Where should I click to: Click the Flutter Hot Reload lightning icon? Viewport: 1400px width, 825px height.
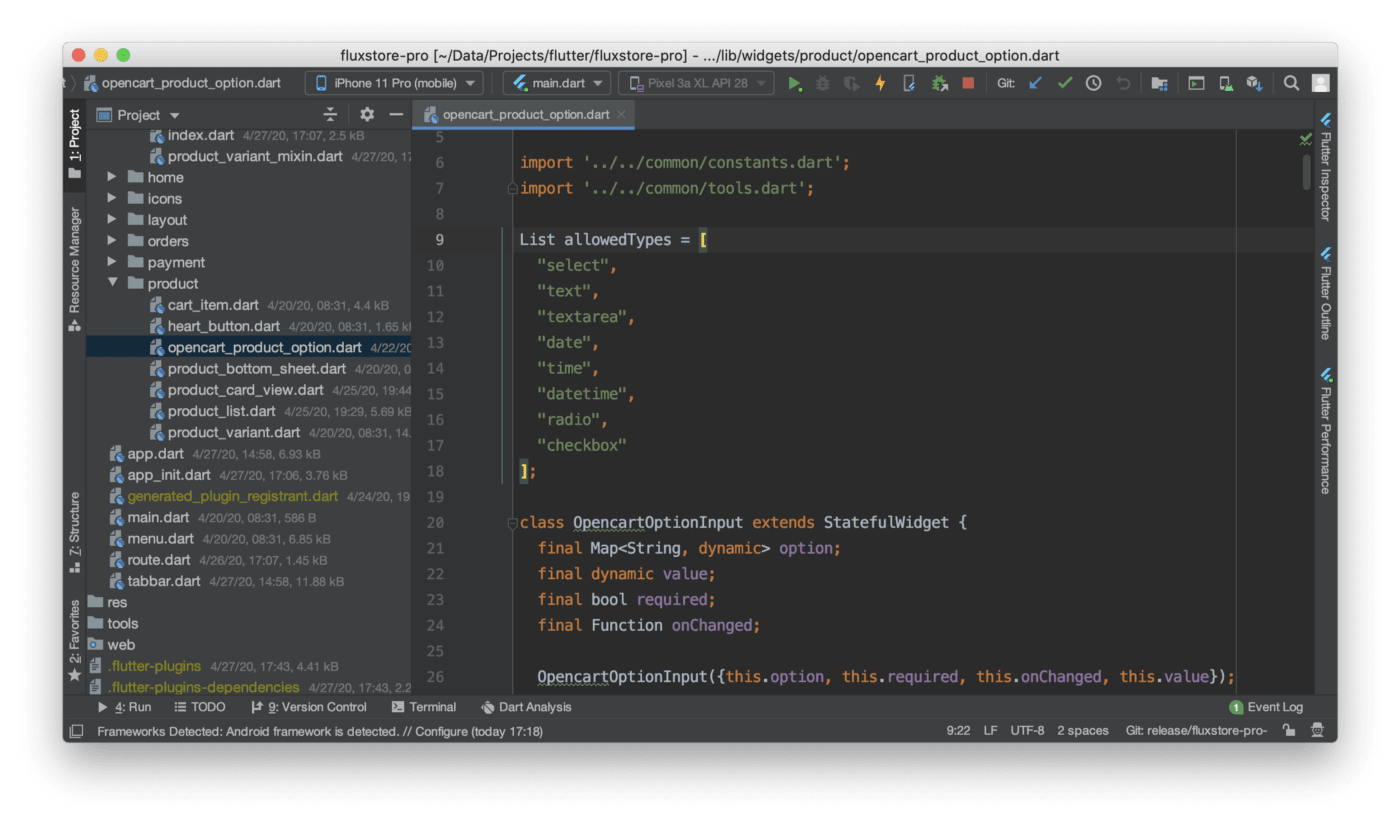tap(880, 83)
